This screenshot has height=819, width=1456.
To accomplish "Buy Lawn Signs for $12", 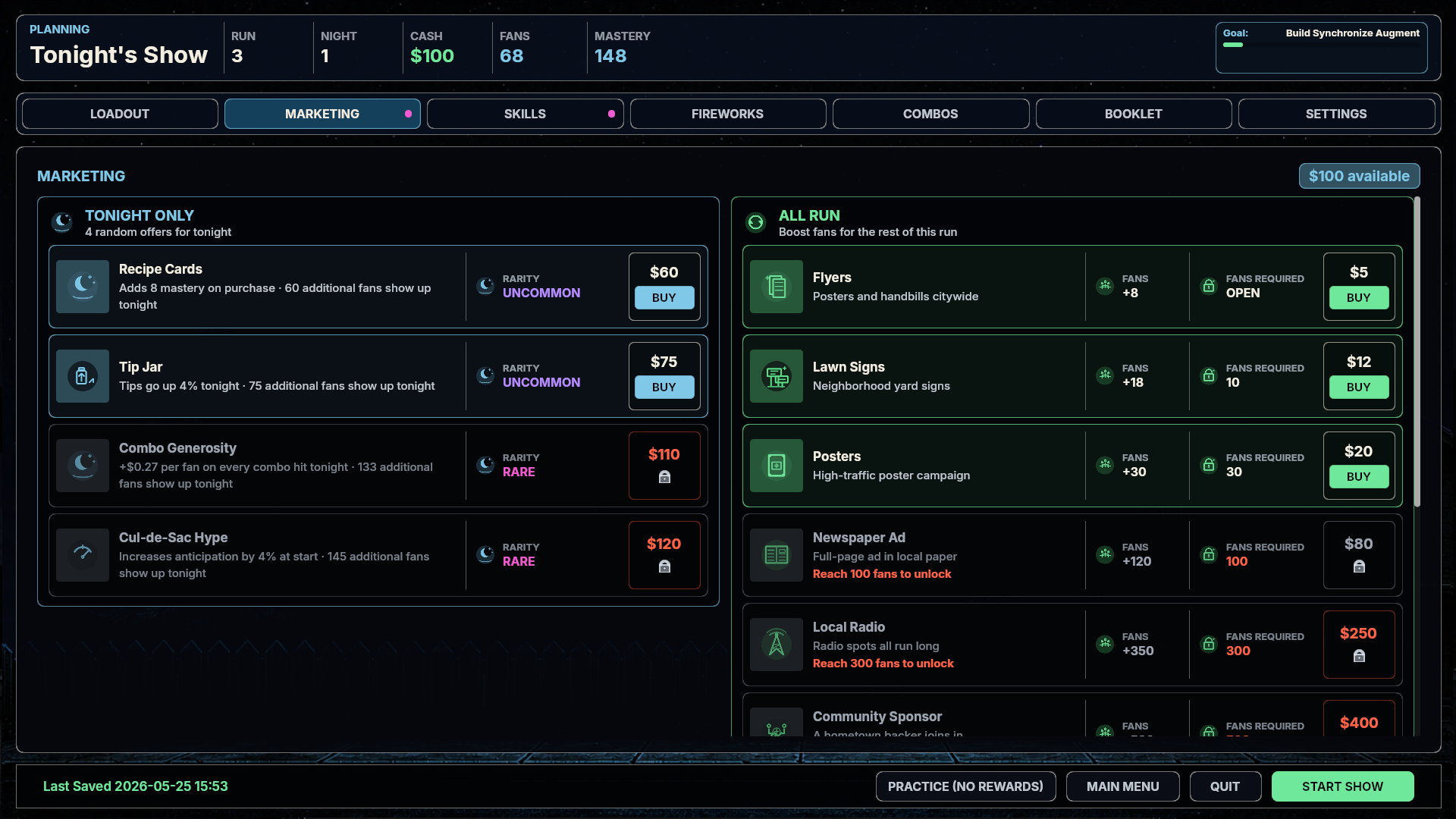I will point(1359,388).
